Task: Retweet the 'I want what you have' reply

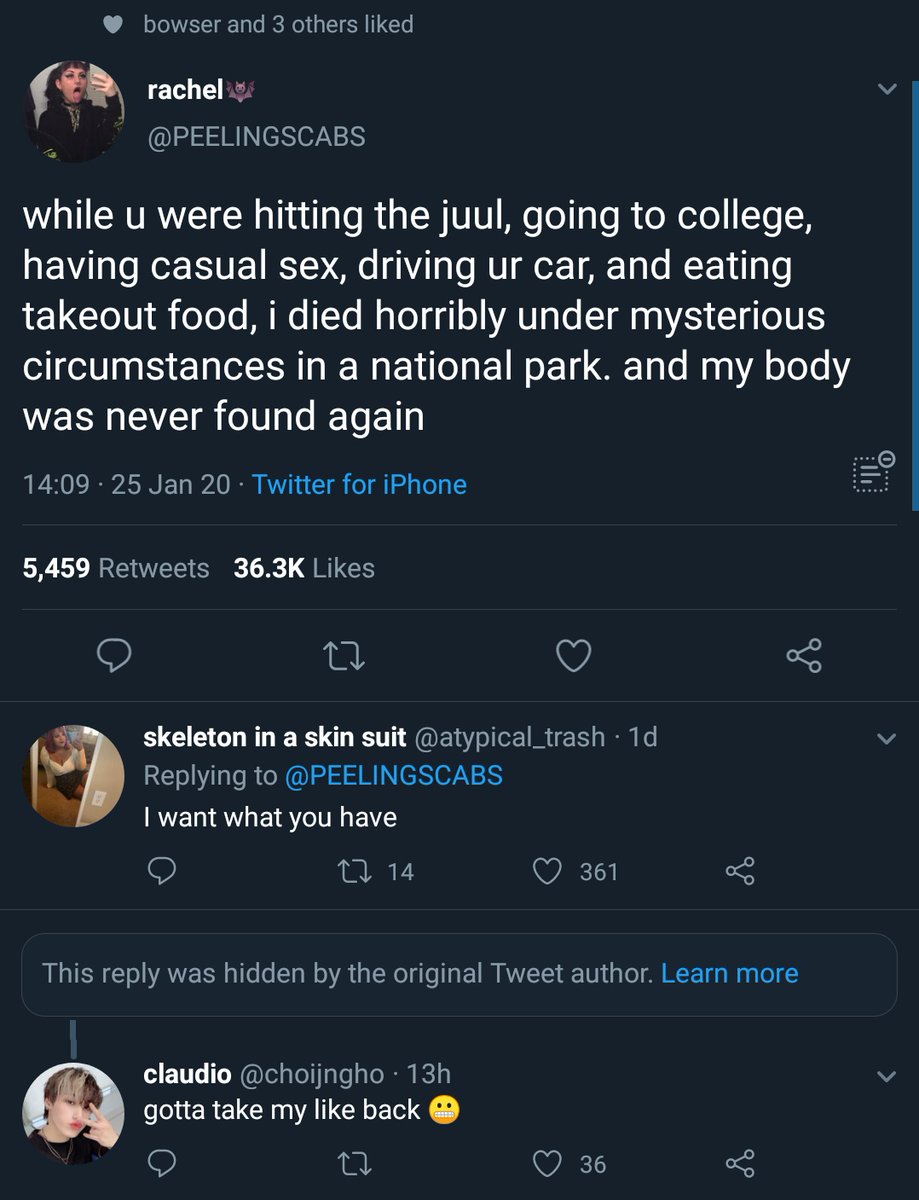Action: 355,872
